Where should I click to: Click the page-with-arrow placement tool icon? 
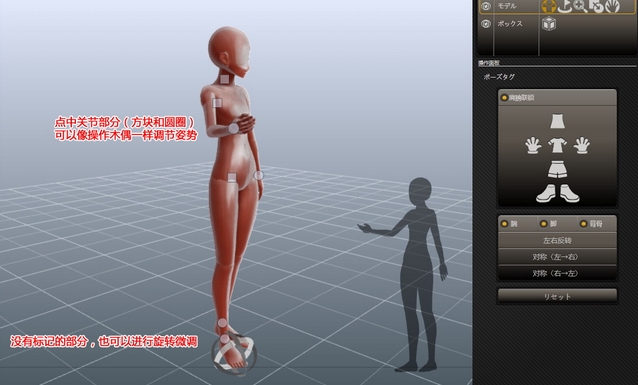596,6
